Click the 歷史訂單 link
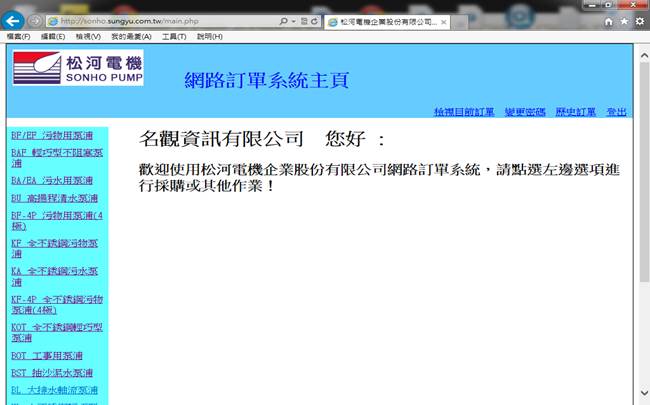Screen dimensions: 650x405 [576, 111]
